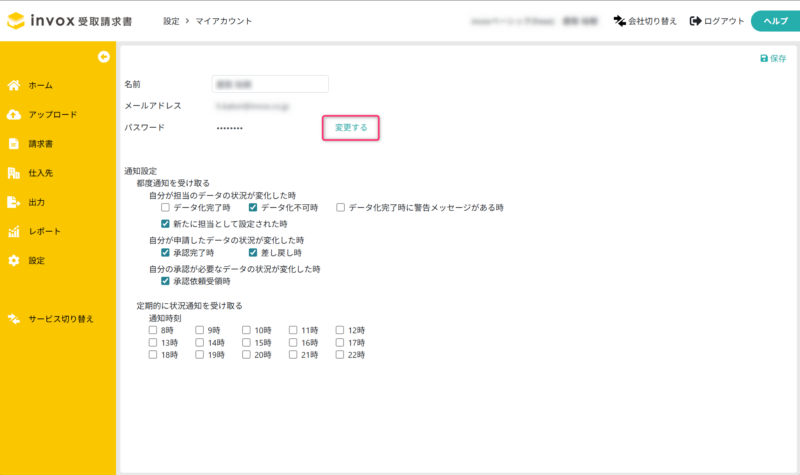The width and height of the screenshot is (800, 475).
Task: Check the 13時 notification time
Action: (x=153, y=342)
